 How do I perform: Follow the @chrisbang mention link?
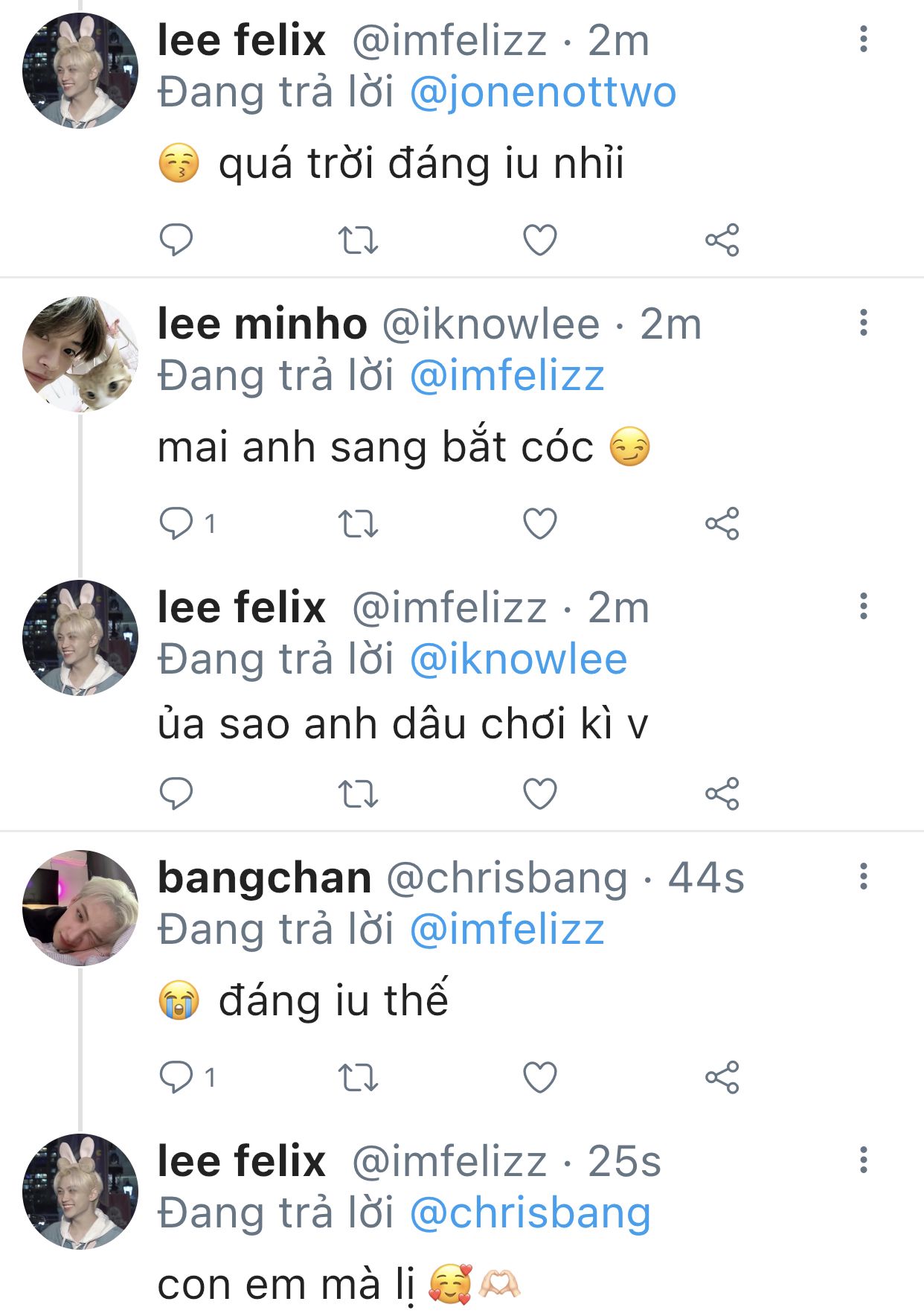click(530, 1214)
